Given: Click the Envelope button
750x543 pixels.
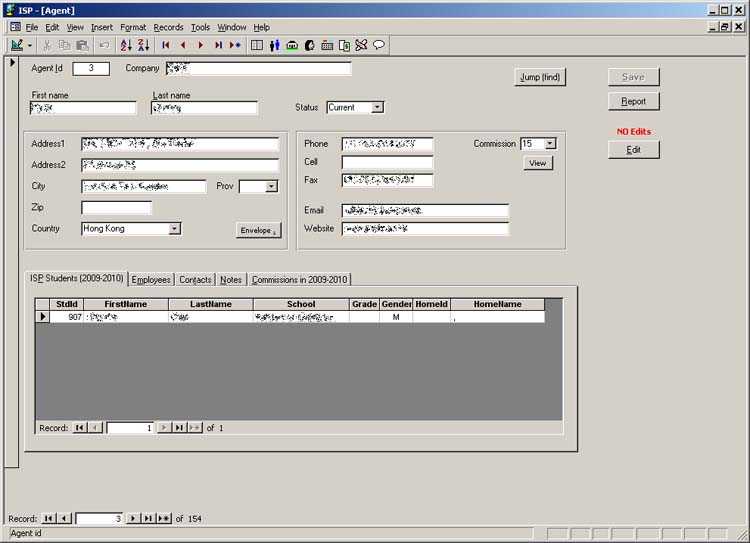Looking at the screenshot, I should [x=258, y=230].
